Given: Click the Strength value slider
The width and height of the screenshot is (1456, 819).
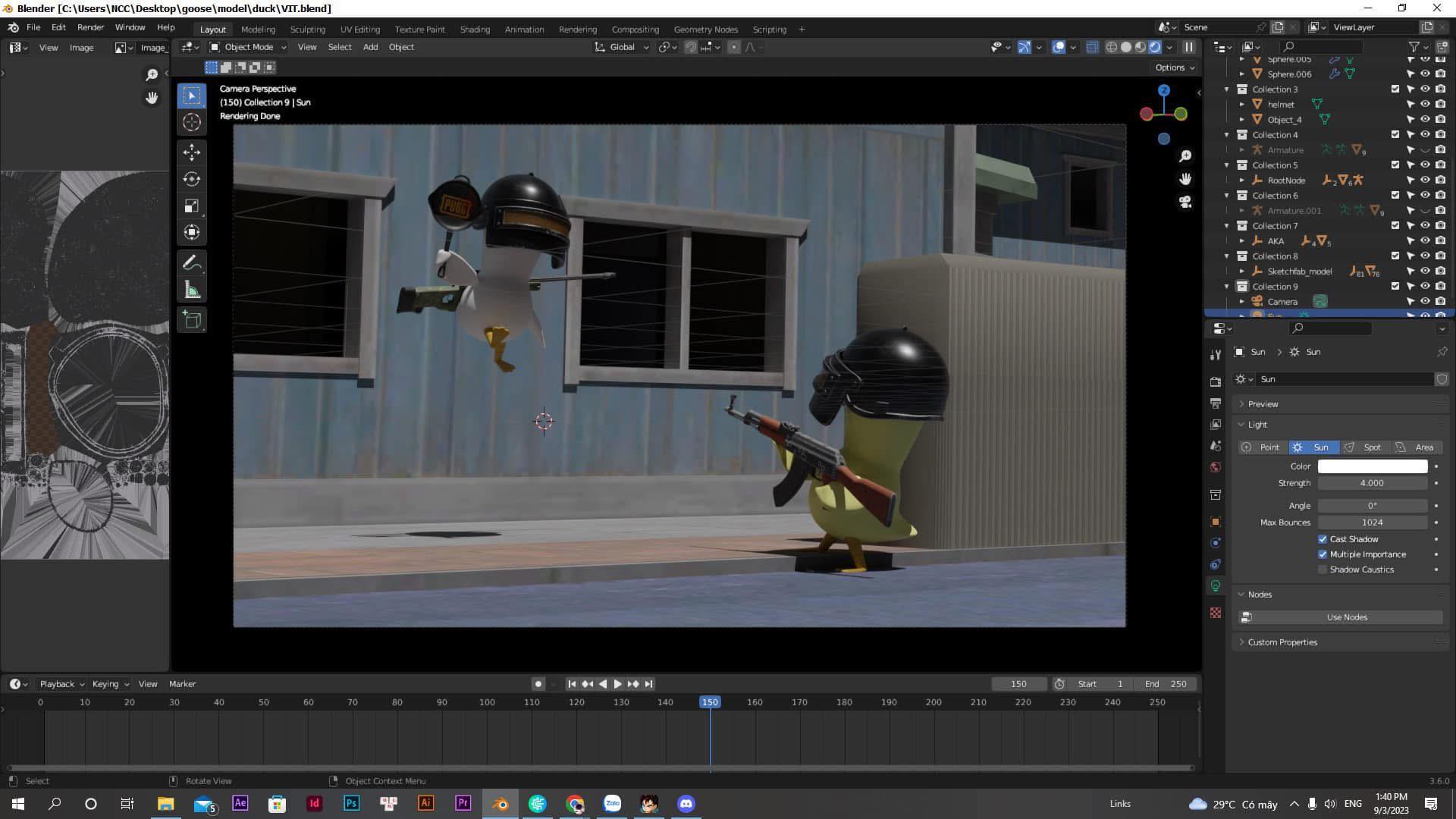Looking at the screenshot, I should point(1373,483).
